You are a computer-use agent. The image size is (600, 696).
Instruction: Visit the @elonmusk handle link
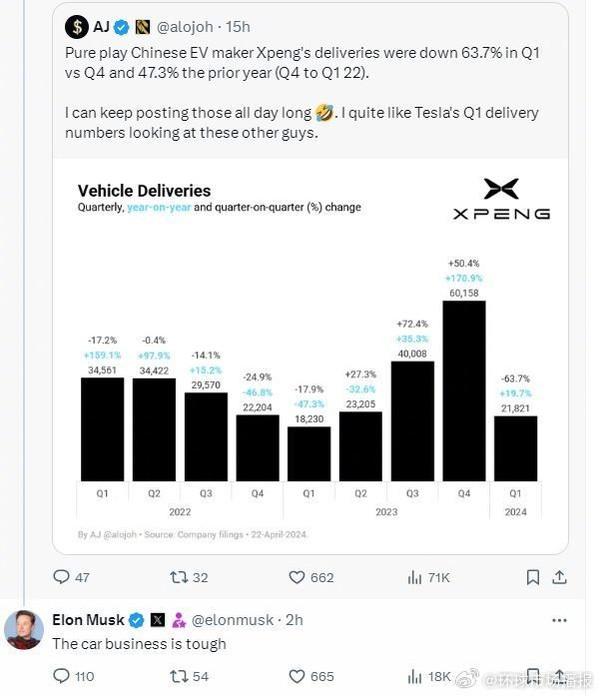pos(235,620)
